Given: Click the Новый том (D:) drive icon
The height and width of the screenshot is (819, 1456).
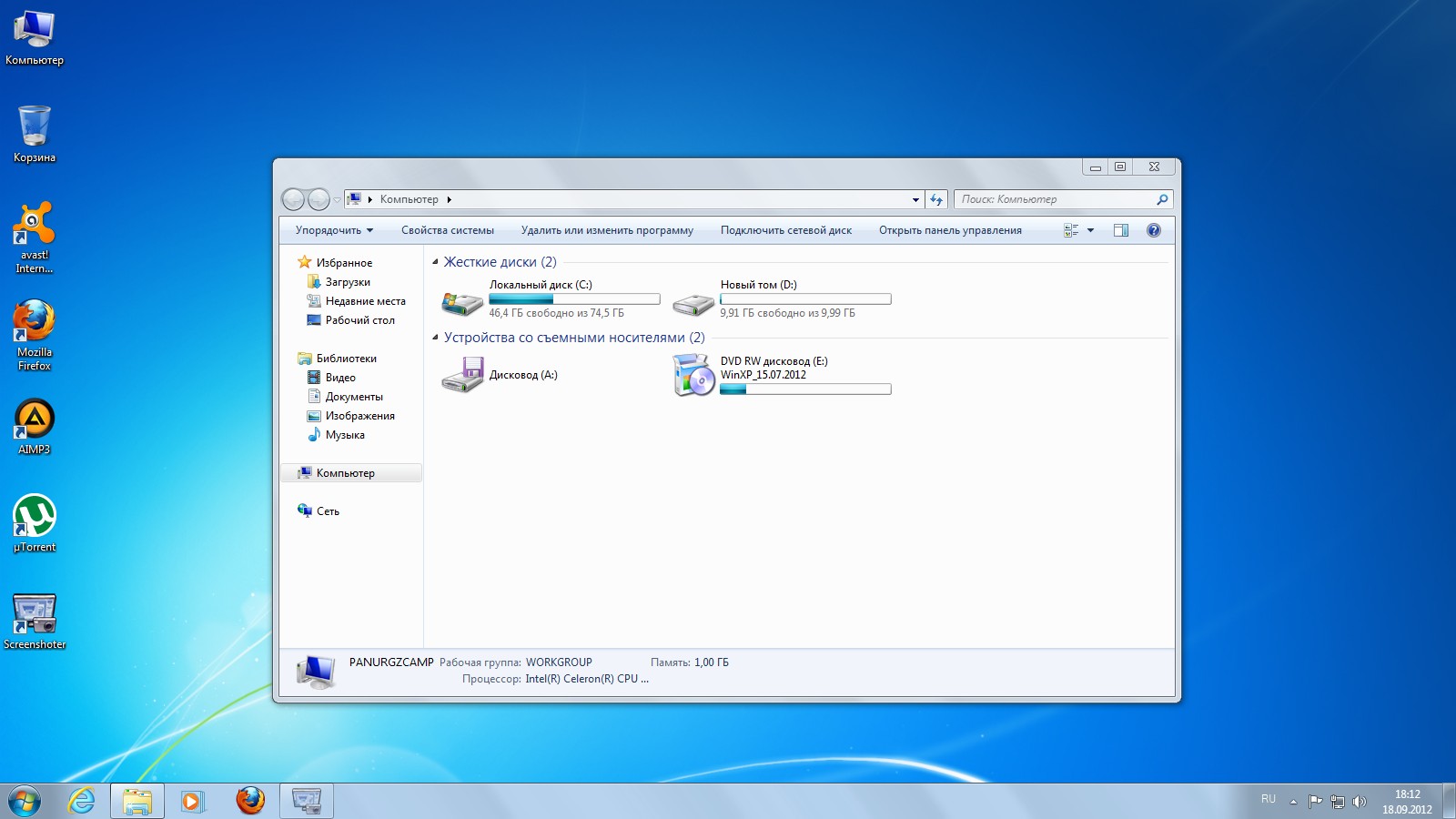Looking at the screenshot, I should pos(693,303).
